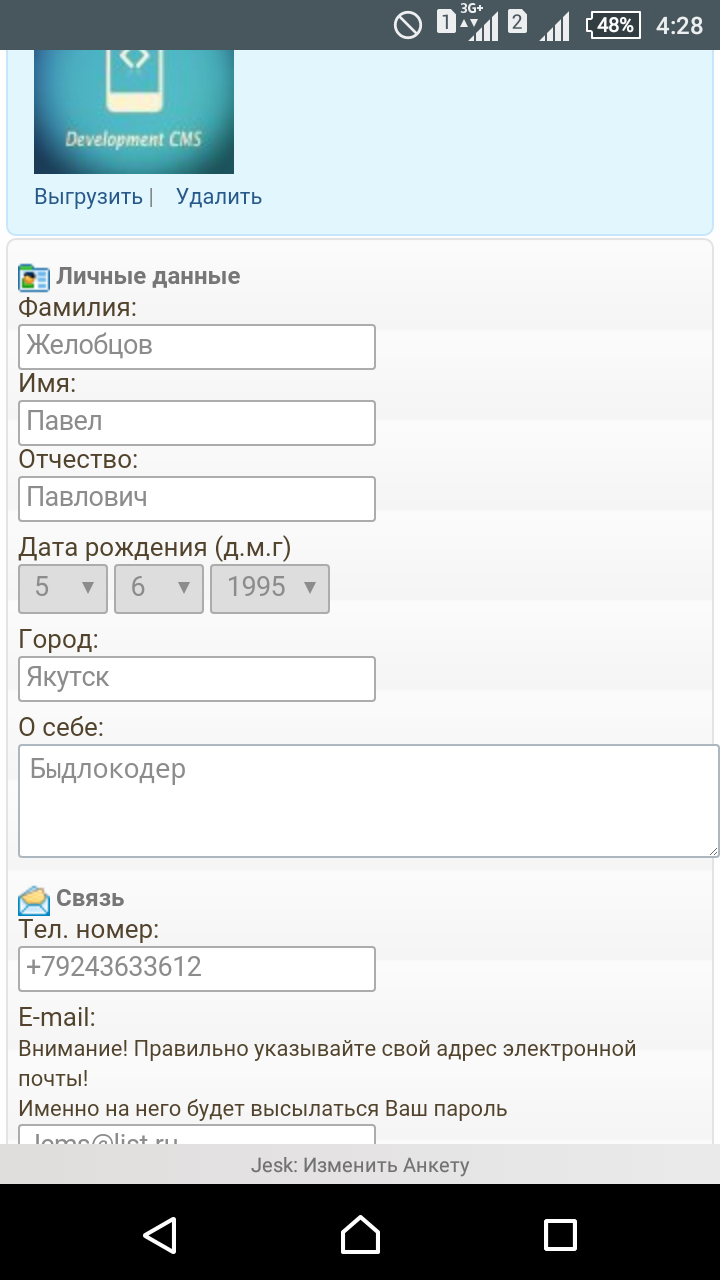Screen dimensions: 720x1280
Task: Tap the Удалить delete link
Action: pos(219,196)
